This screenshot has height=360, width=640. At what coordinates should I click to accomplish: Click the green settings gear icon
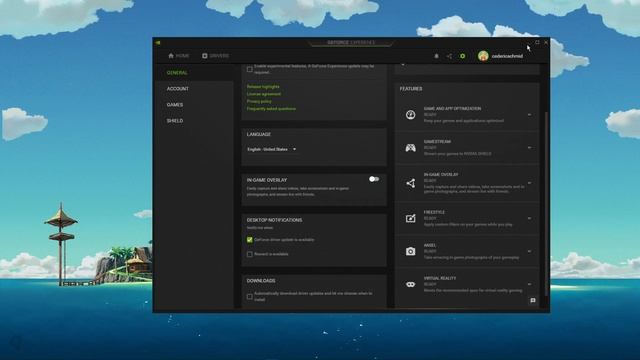coord(462,56)
